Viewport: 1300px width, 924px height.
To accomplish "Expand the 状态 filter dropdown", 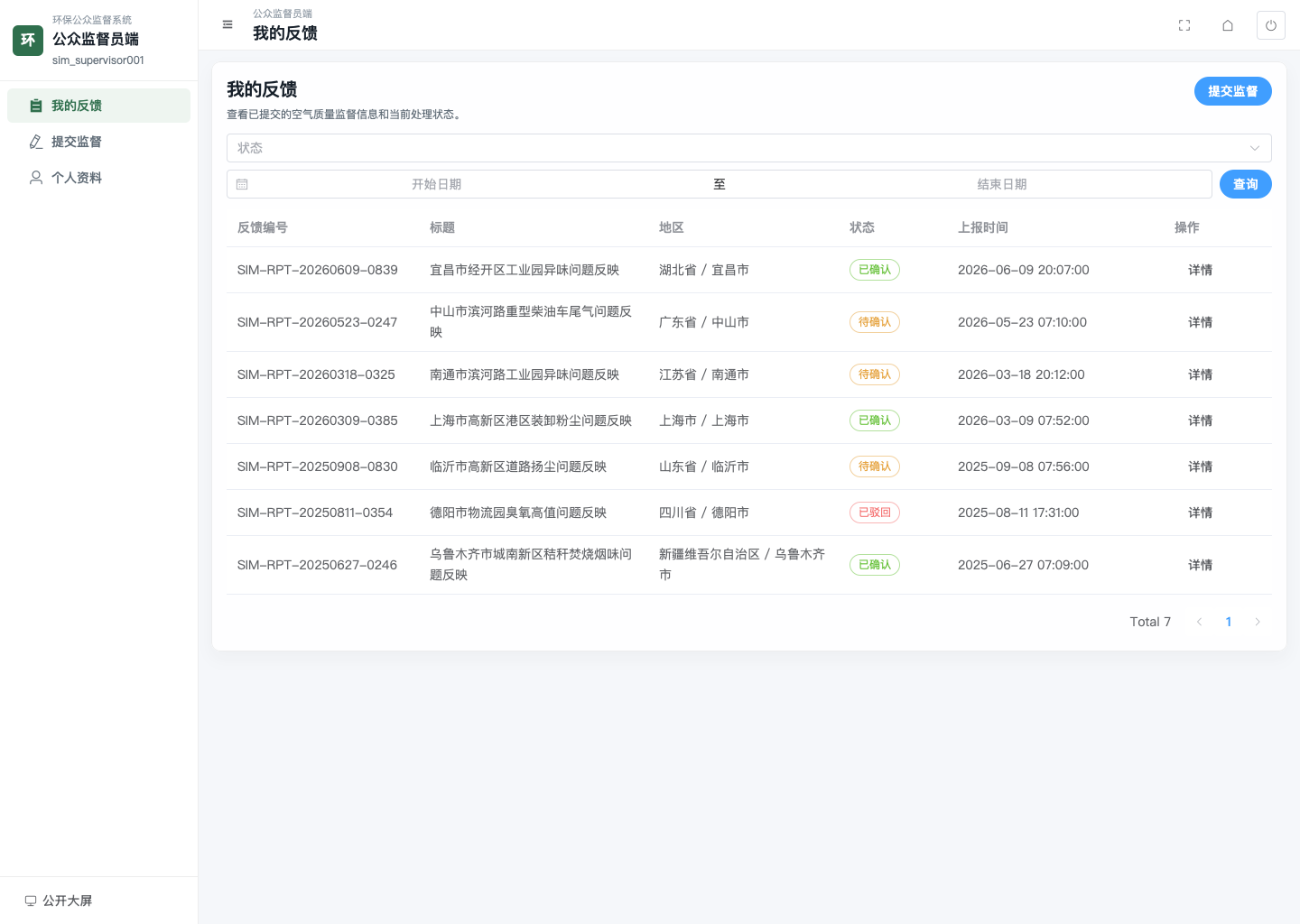I will point(748,148).
